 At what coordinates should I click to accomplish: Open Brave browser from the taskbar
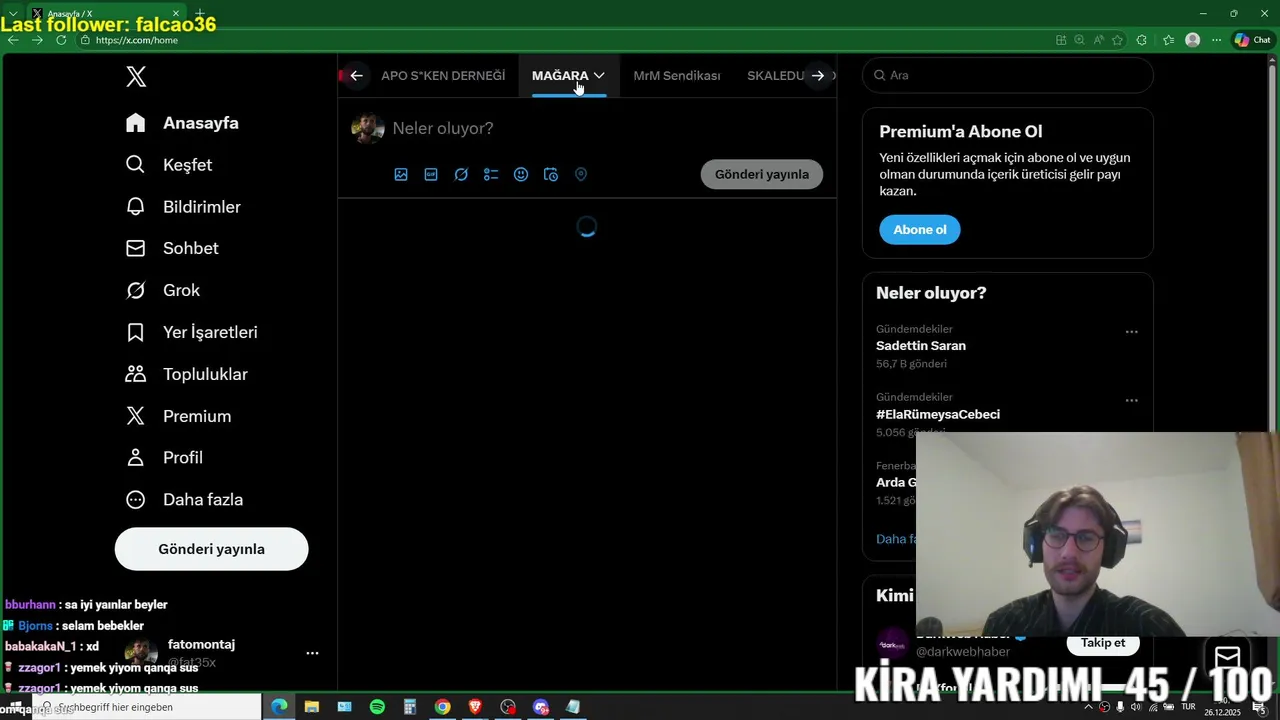[x=475, y=707]
